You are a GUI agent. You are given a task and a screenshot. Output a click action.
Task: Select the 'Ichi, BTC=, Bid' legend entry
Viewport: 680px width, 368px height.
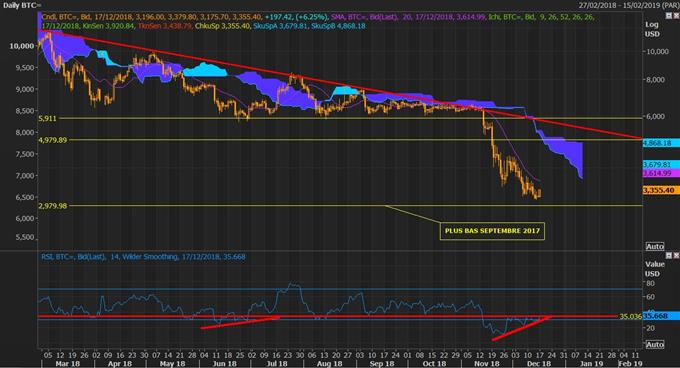tap(512, 17)
